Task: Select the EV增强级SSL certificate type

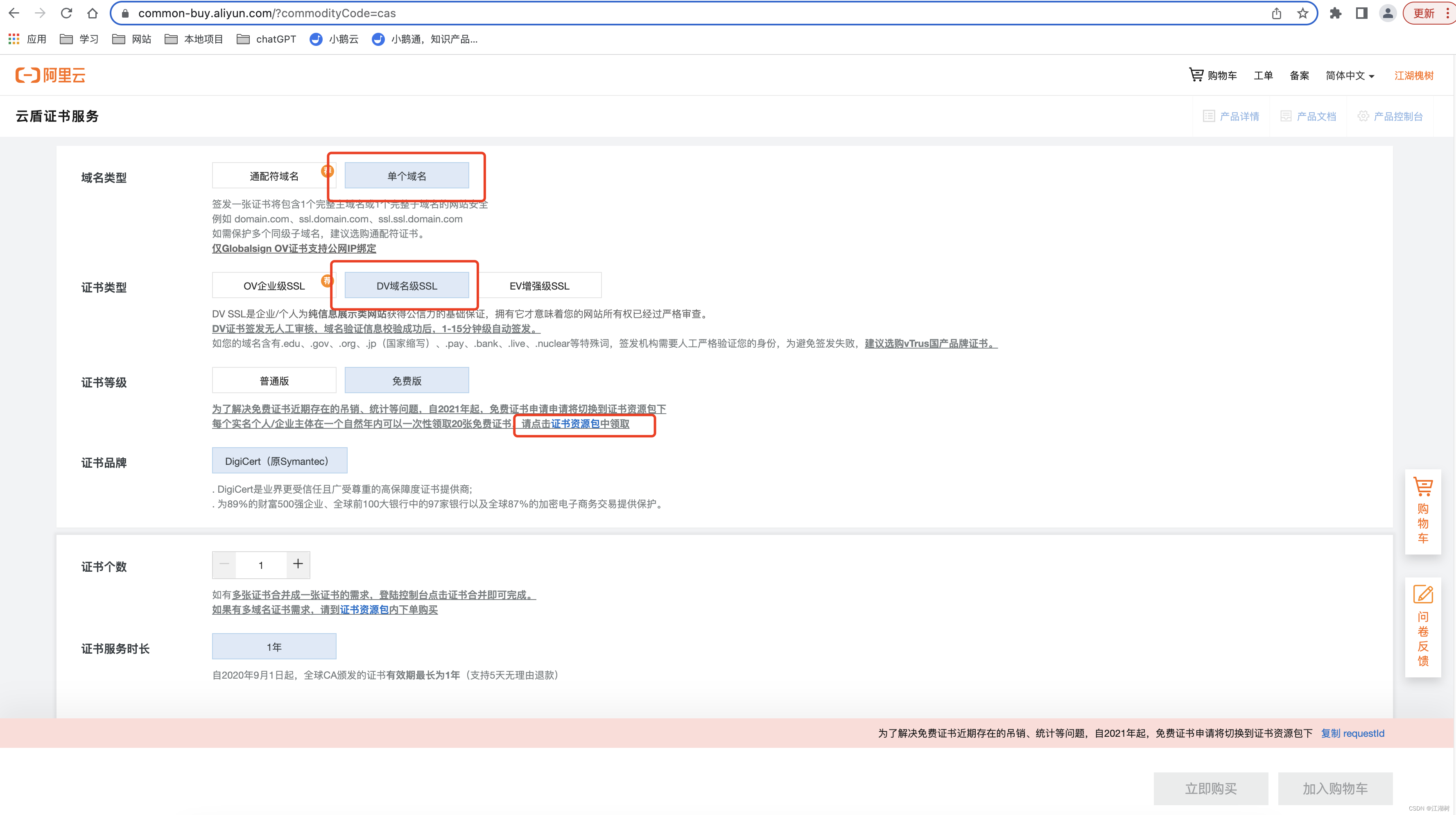Action: coord(539,285)
